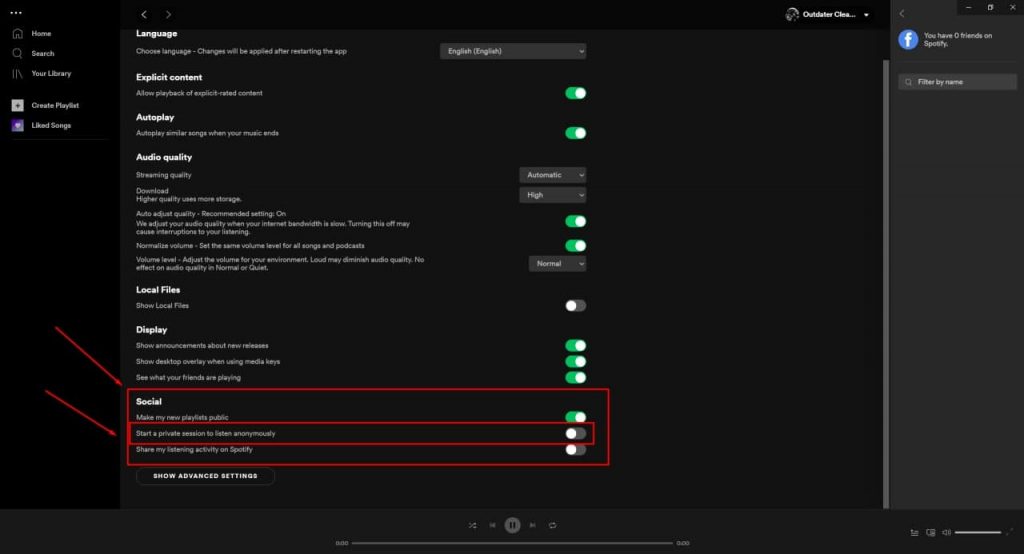The height and width of the screenshot is (554, 1024).
Task: Toggle explicit-rated content playback
Action: click(x=575, y=93)
